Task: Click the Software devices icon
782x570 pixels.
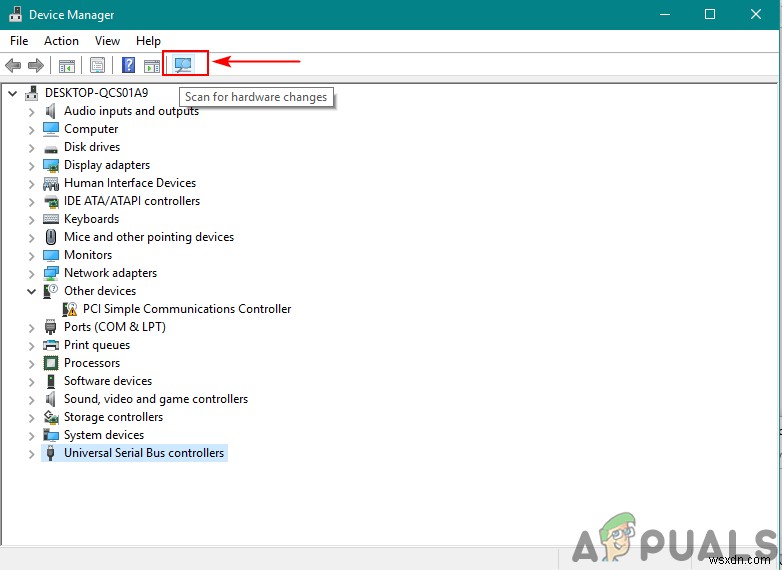Action: [x=50, y=381]
